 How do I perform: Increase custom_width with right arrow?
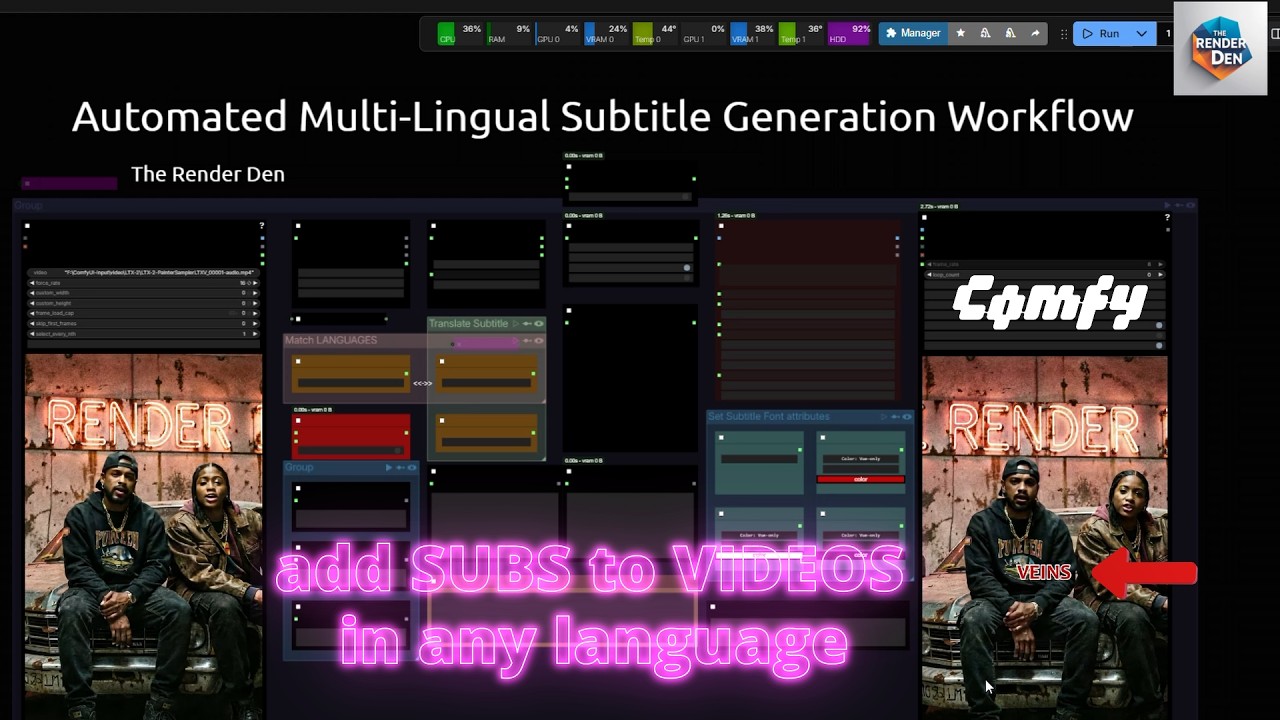pos(254,293)
